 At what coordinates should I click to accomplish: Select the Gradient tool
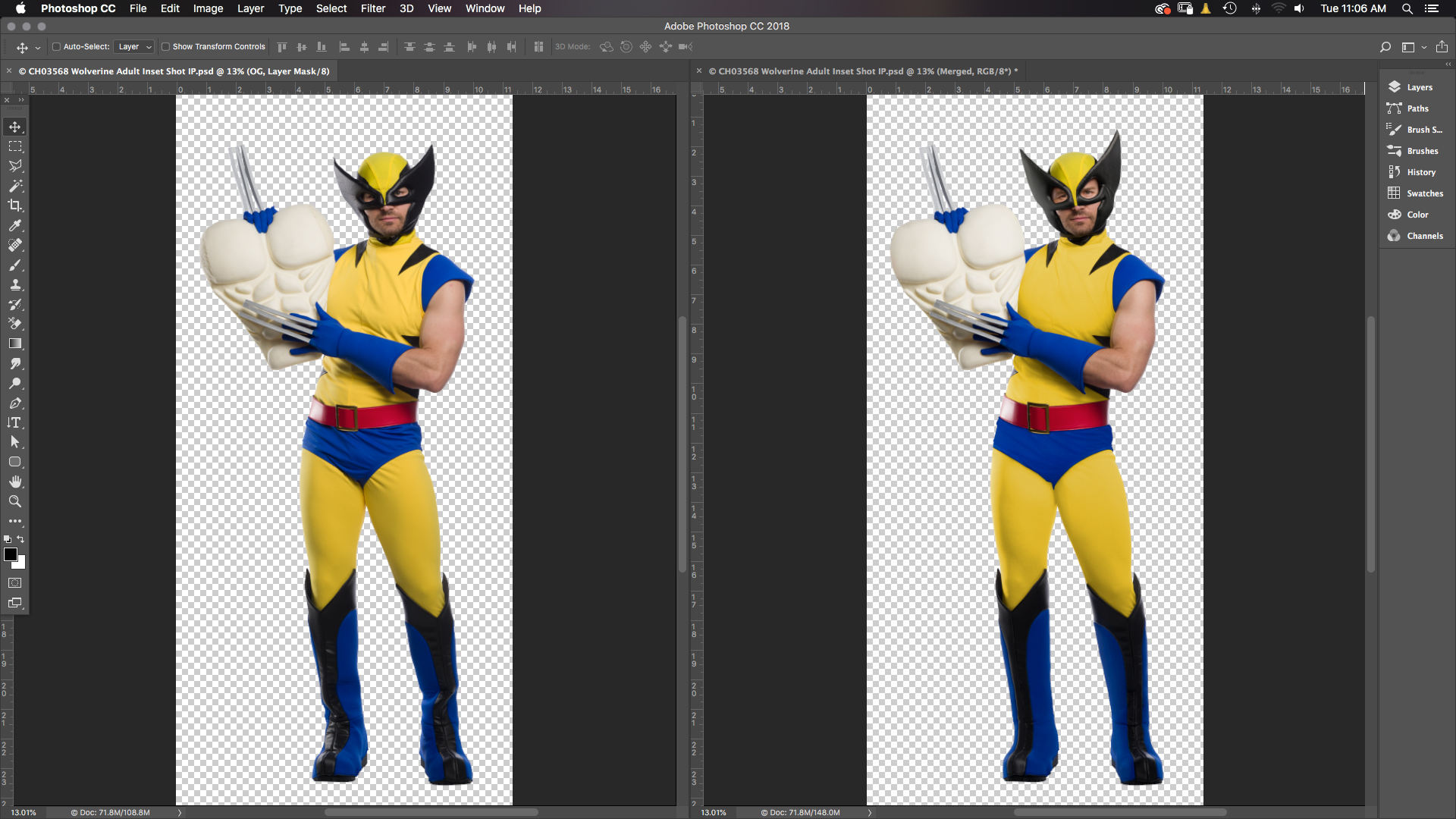click(15, 344)
